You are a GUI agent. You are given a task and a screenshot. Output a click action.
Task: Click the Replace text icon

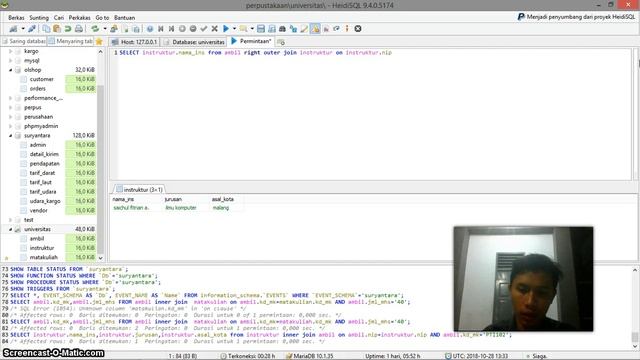(293, 29)
